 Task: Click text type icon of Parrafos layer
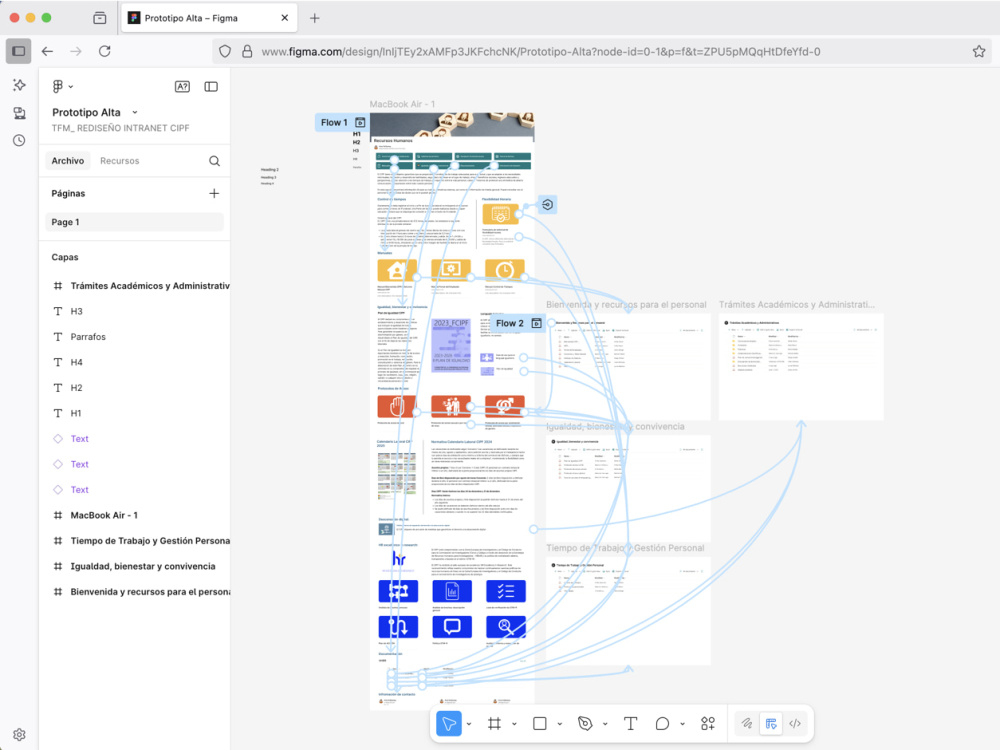pyautogui.click(x=58, y=337)
